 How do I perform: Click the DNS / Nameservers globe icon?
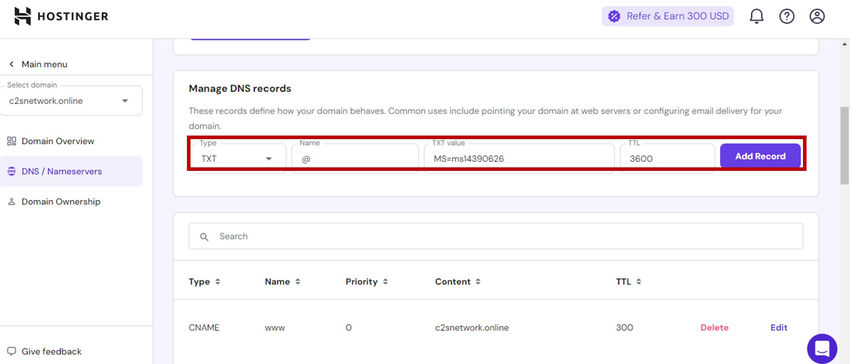11,171
